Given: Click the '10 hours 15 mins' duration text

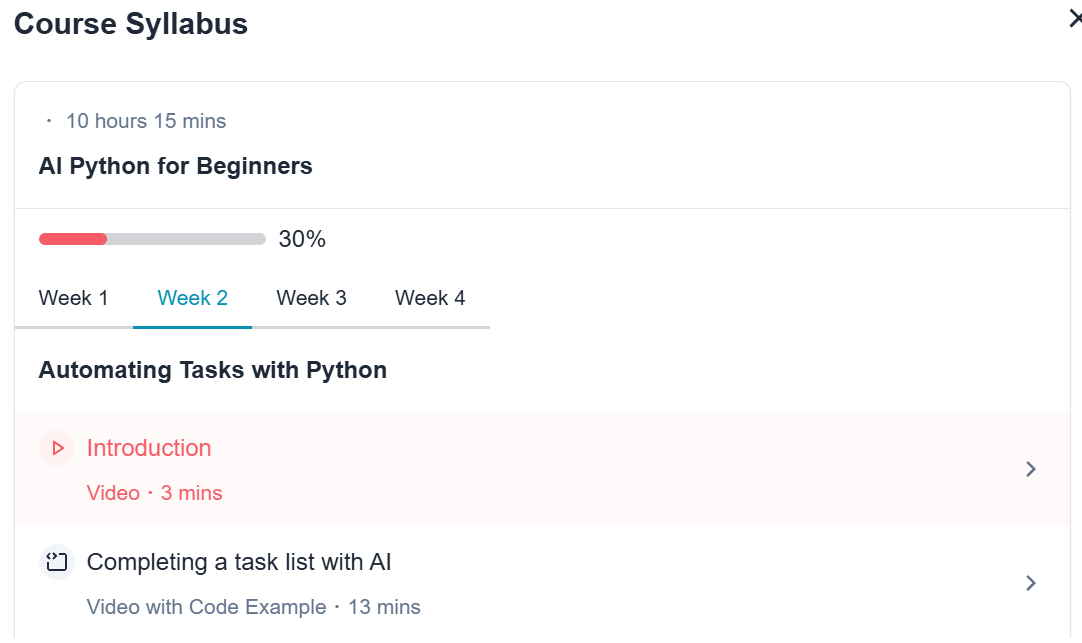Looking at the screenshot, I should point(146,121).
